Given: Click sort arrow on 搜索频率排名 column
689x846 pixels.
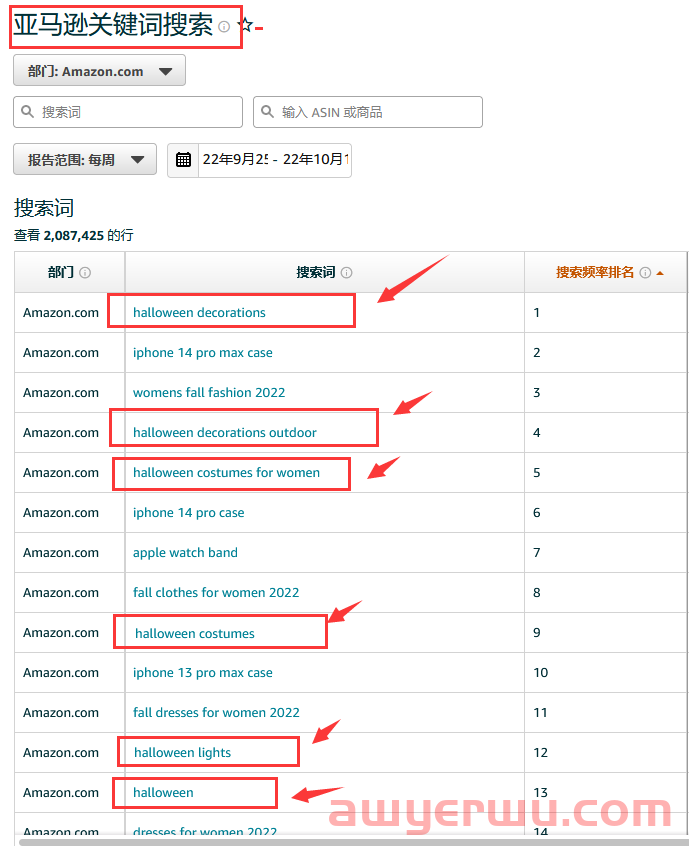Looking at the screenshot, I should tap(659, 273).
